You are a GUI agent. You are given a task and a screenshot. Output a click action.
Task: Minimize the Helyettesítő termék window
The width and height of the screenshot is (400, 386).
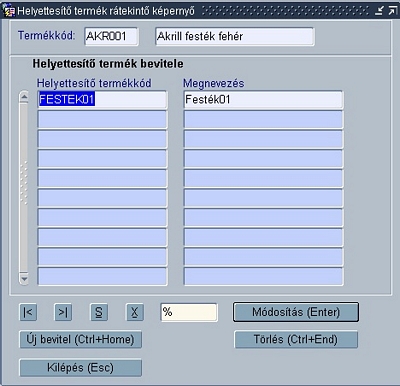click(x=379, y=11)
